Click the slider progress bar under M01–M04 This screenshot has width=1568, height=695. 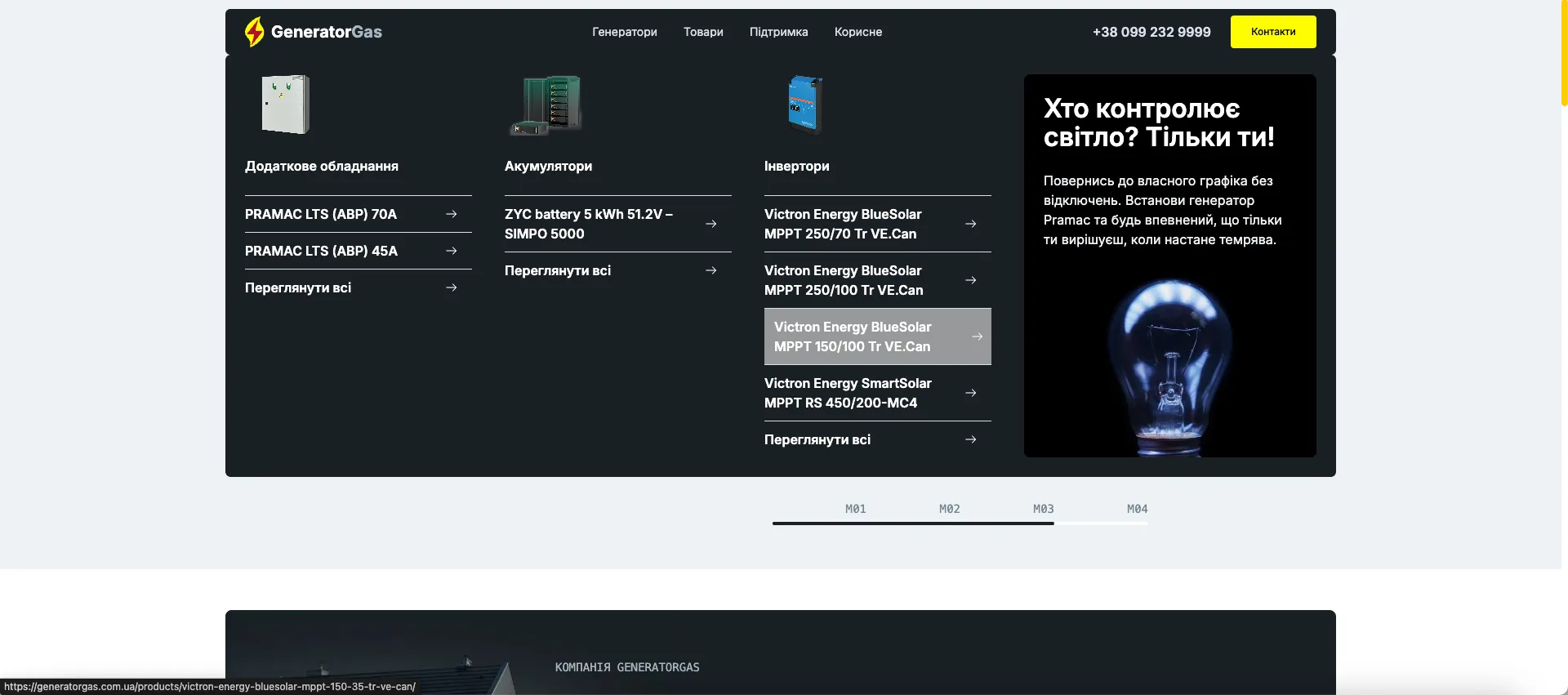(960, 523)
